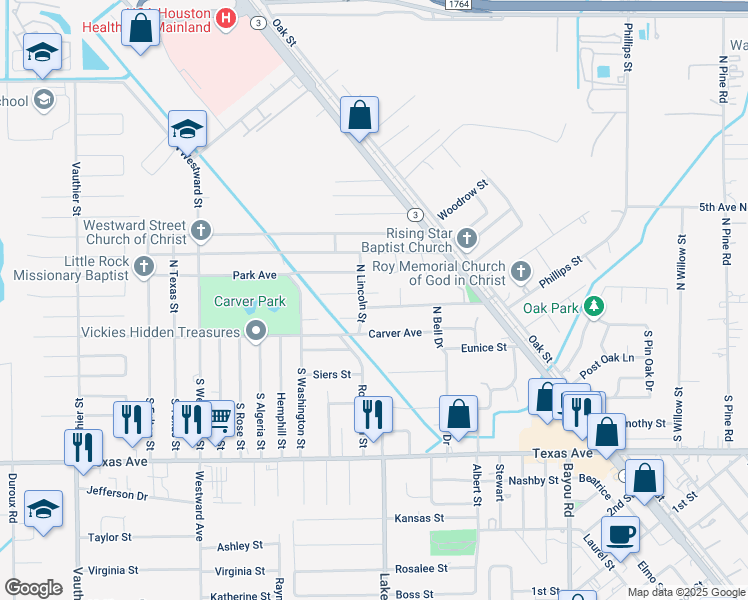Select the 'N Texas St' label
748x600 pixels.
[174, 286]
